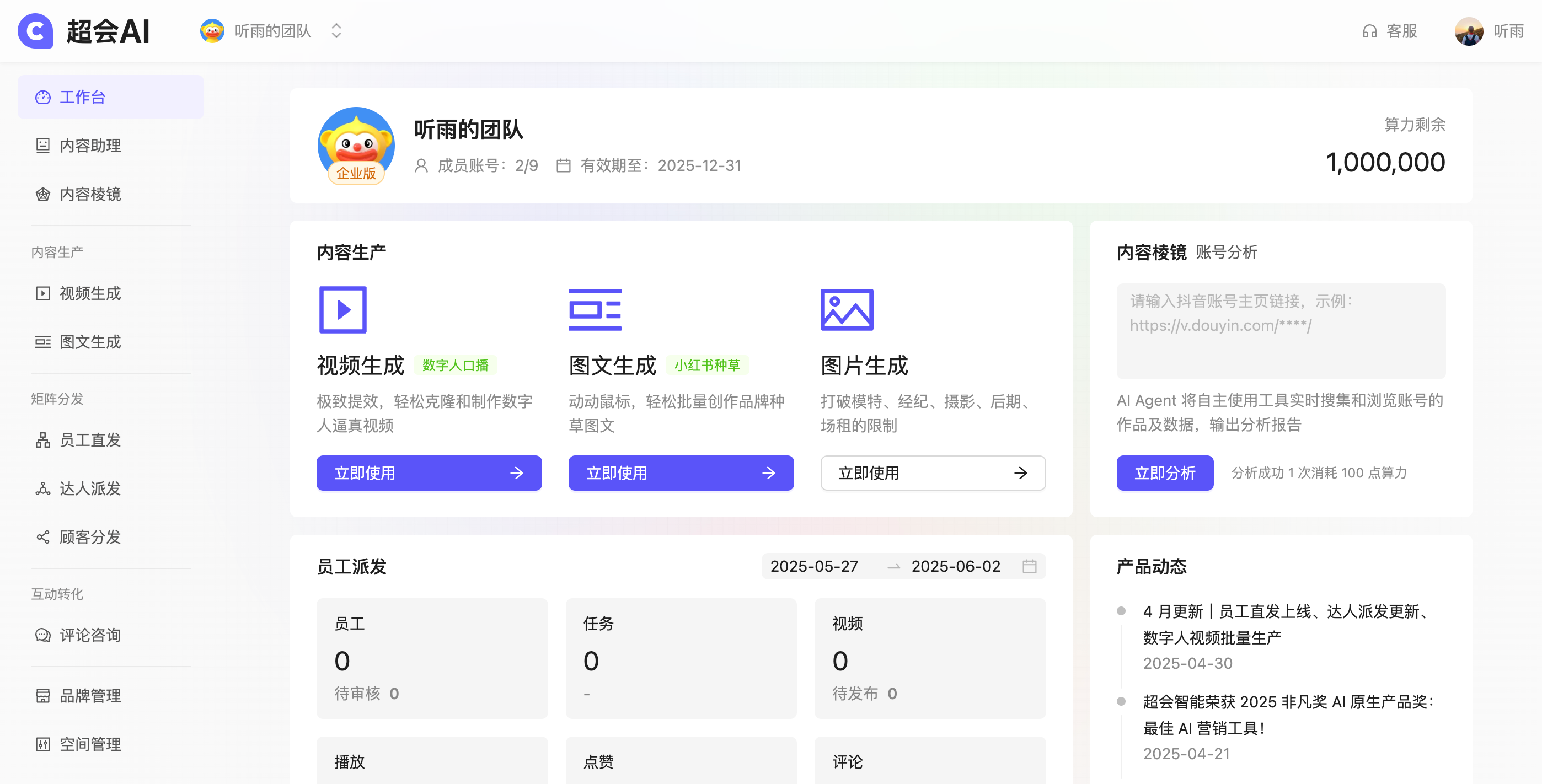Expand the 听雨的团队 team switcher
The image size is (1542, 784).
click(336, 30)
